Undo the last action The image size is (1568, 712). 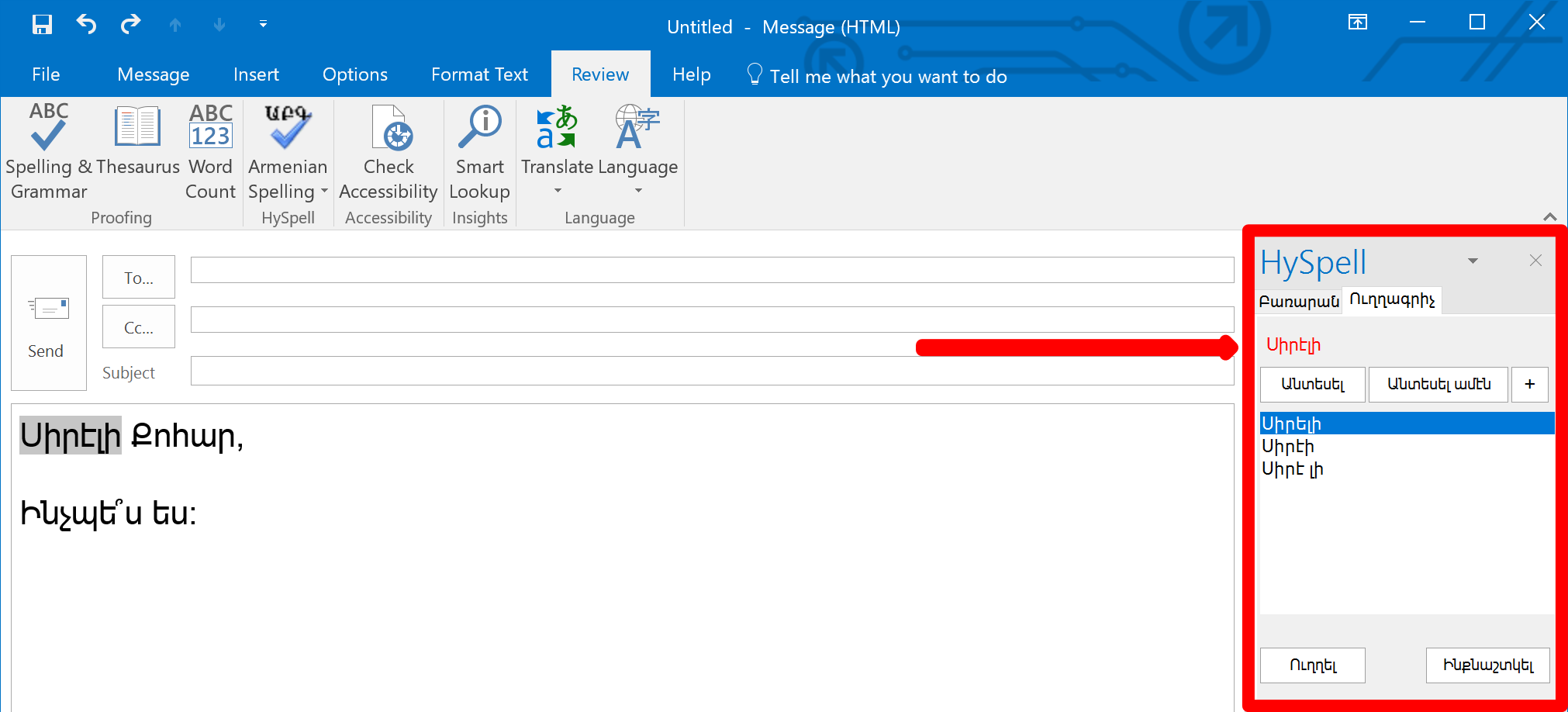coord(86,25)
